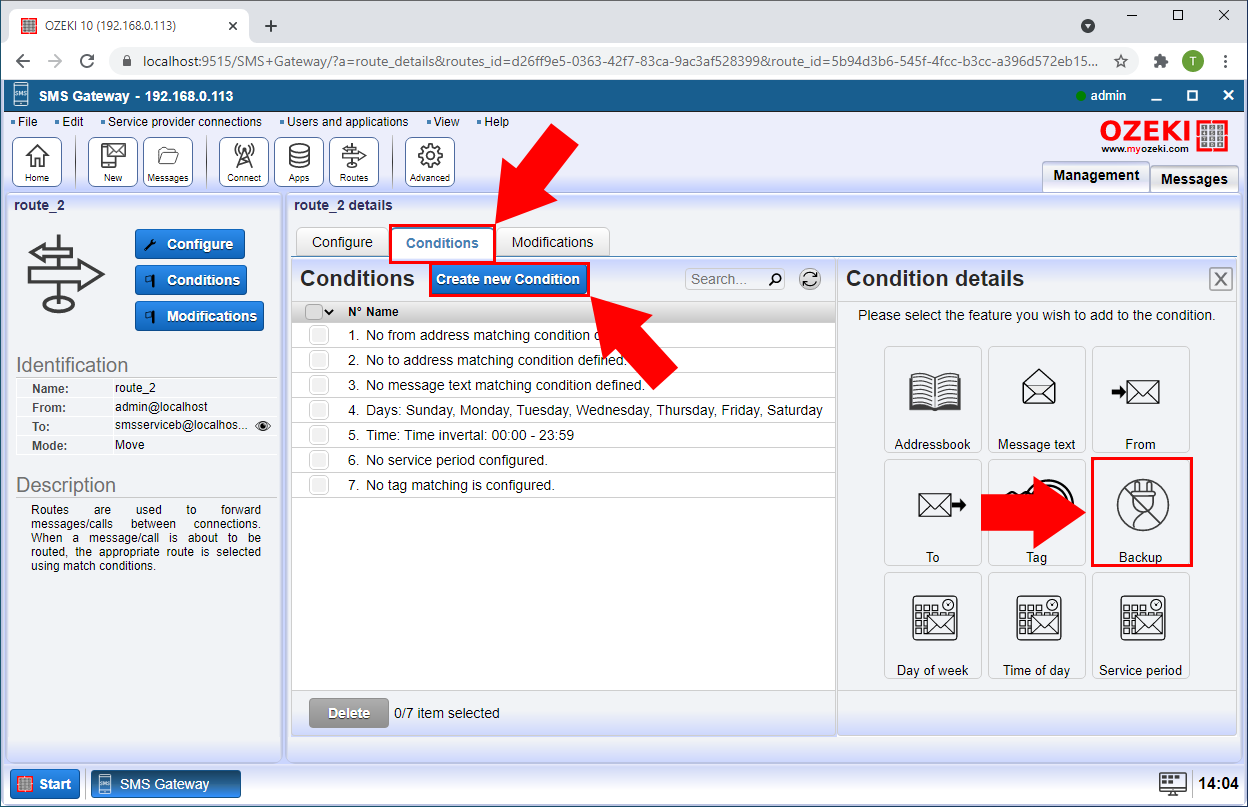Select the Message text condition feature

point(1037,400)
